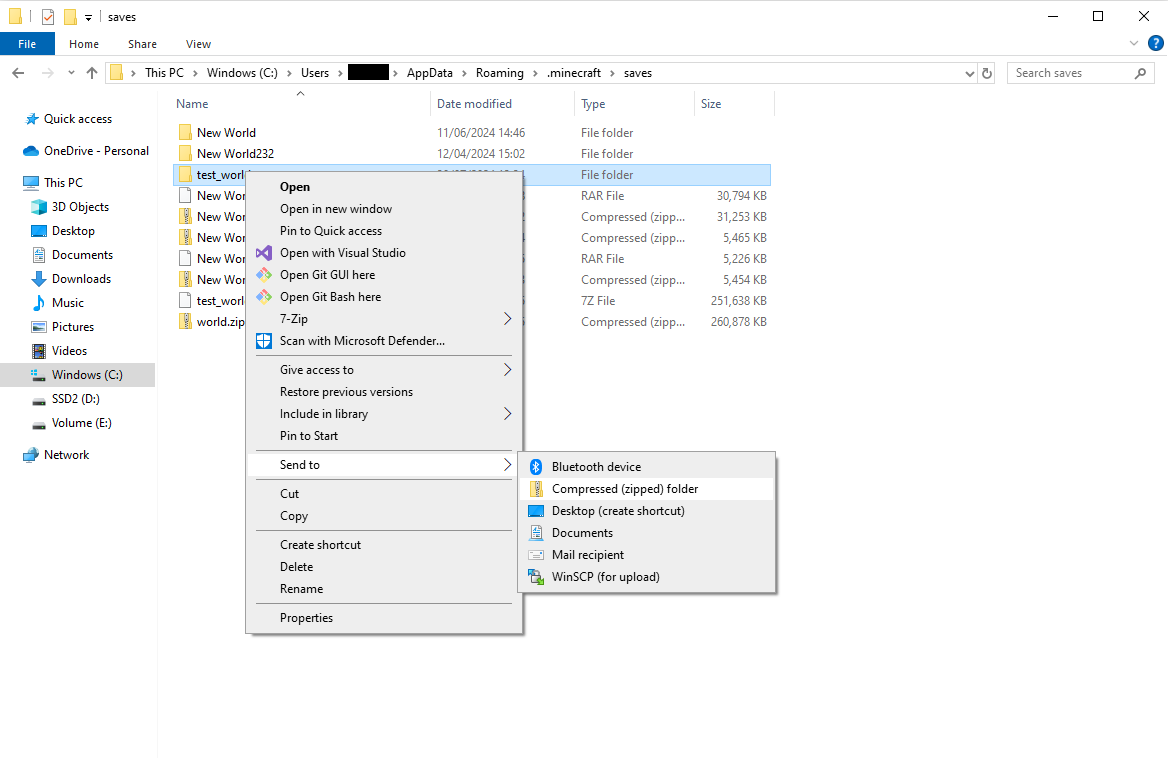Viewport: 1168px width, 758px height.
Task: Click the Bluetooth device icon in Send to submenu
Action: tap(535, 467)
